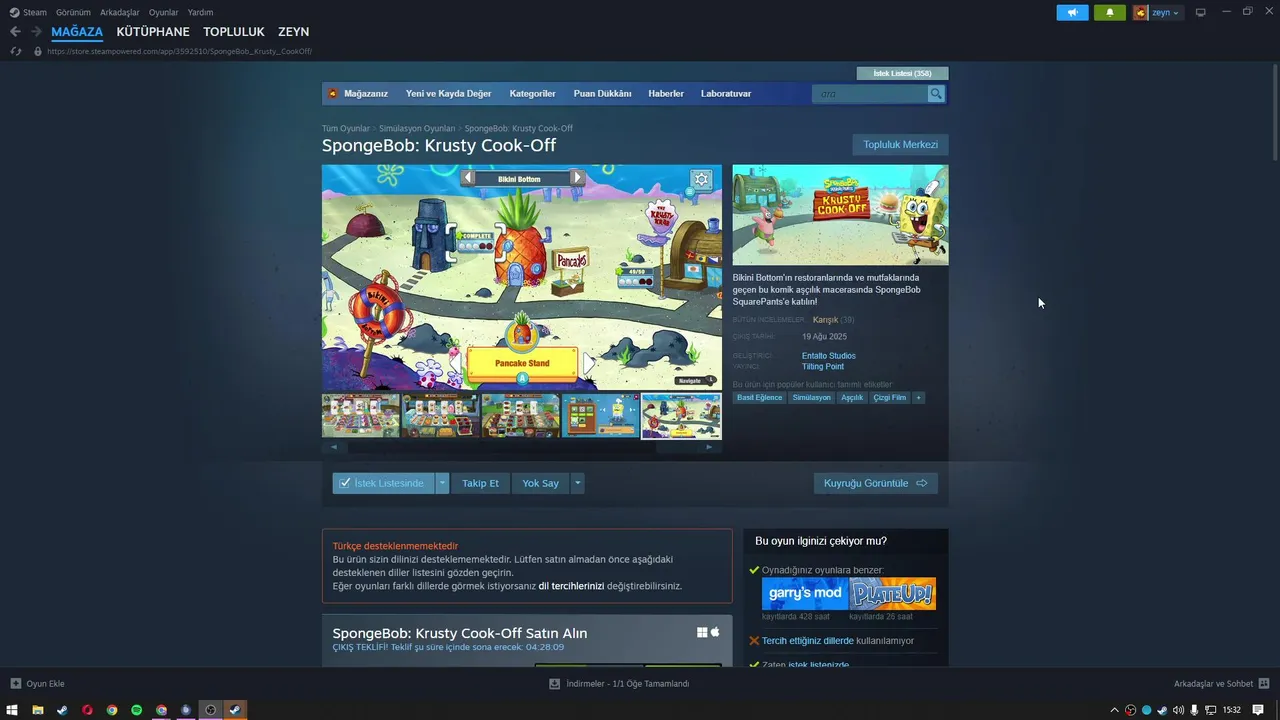Open the Laboratuvar tab
The height and width of the screenshot is (720, 1280).
tap(726, 94)
